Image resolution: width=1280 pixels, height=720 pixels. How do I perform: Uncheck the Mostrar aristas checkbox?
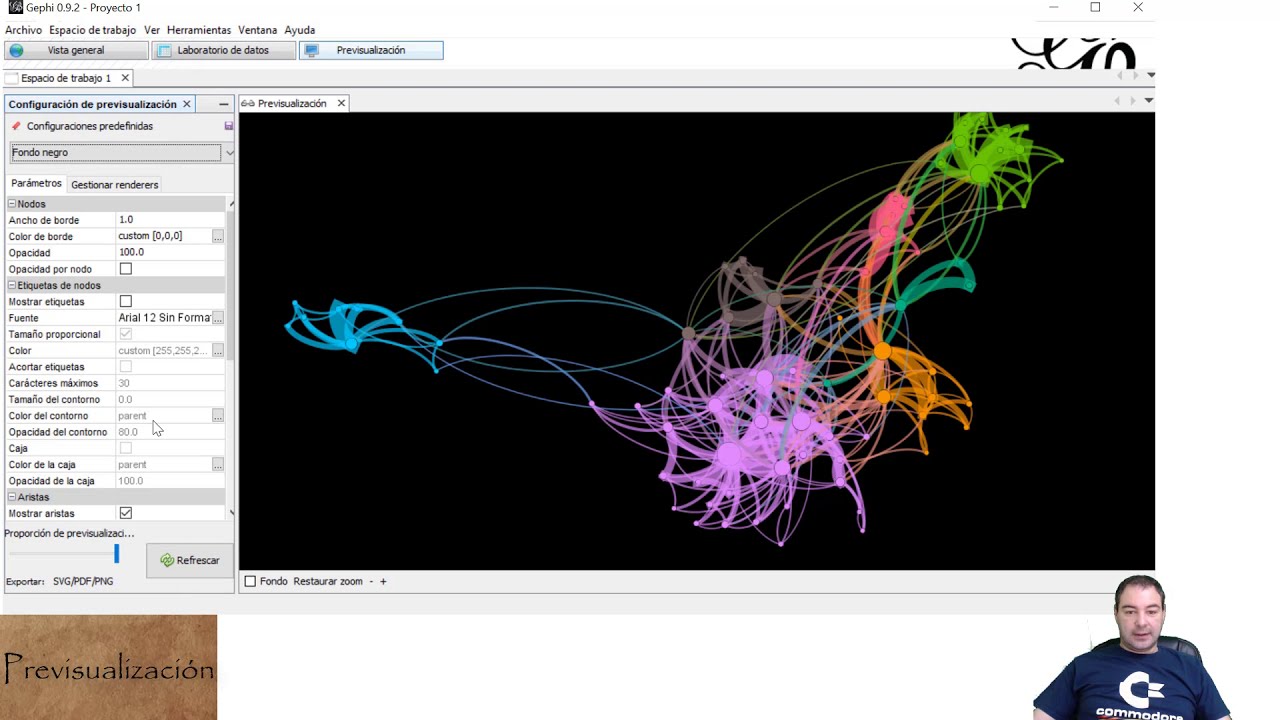click(125, 513)
